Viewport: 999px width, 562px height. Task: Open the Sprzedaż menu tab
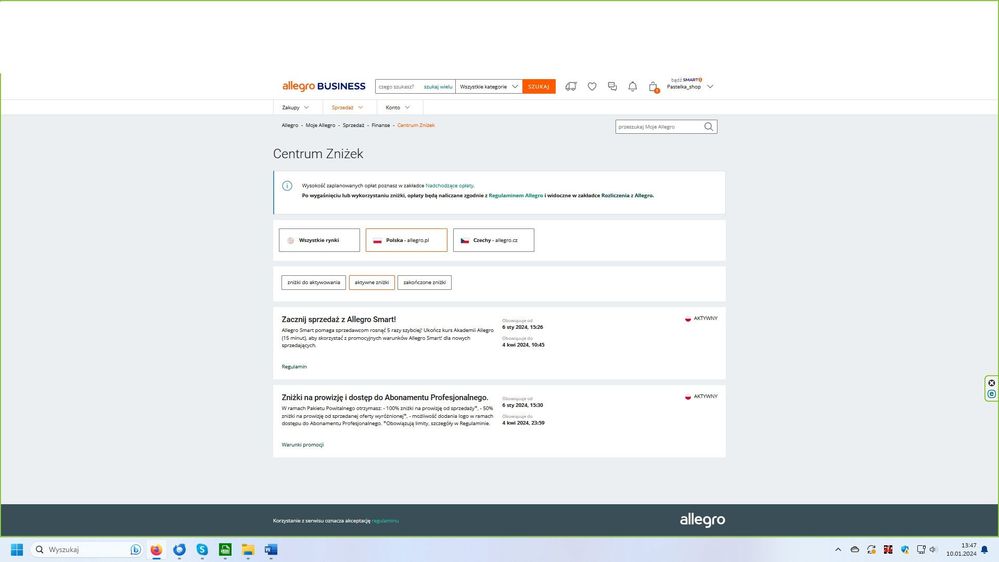tap(347, 107)
